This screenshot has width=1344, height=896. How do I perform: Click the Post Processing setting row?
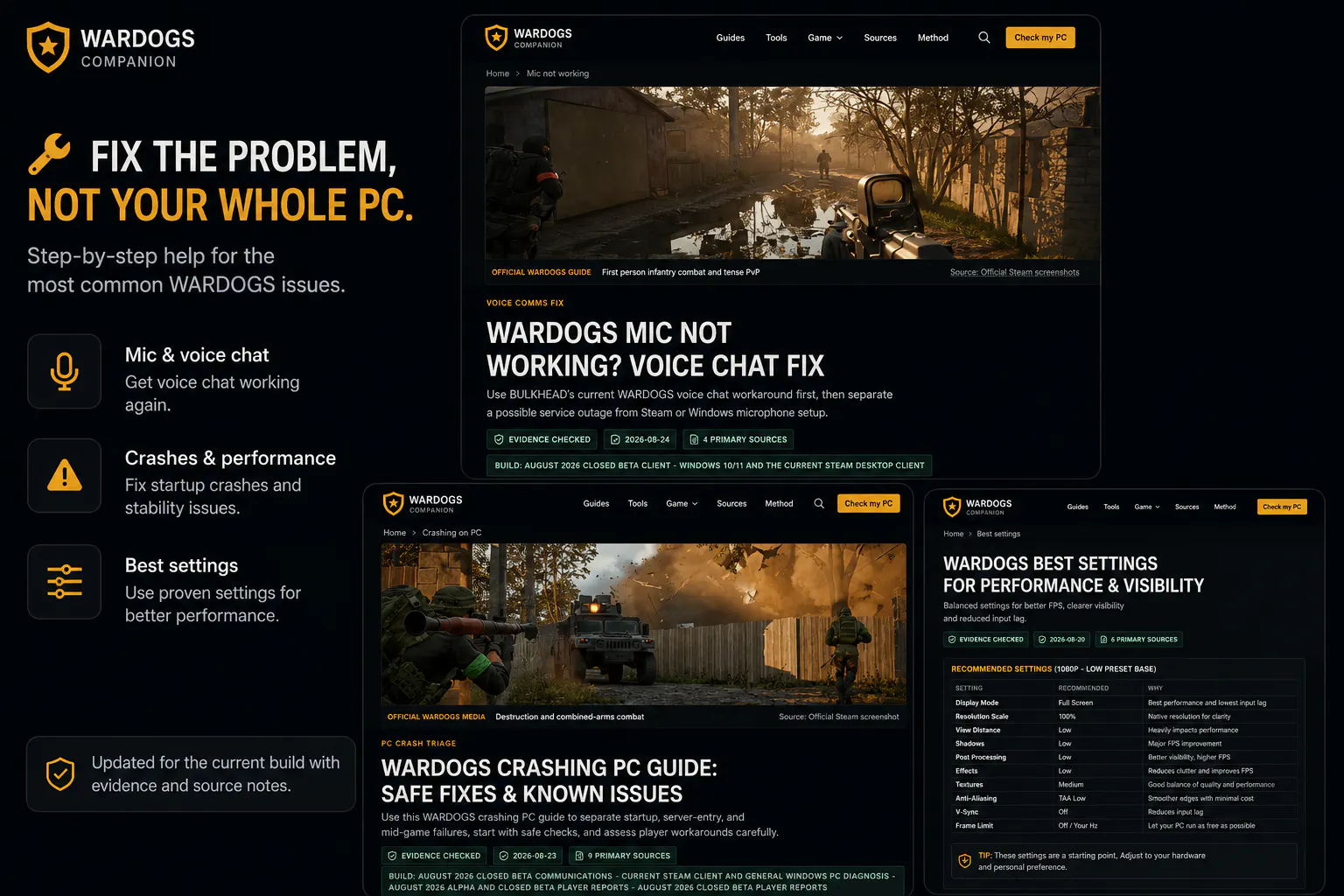pyautogui.click(x=1124, y=758)
